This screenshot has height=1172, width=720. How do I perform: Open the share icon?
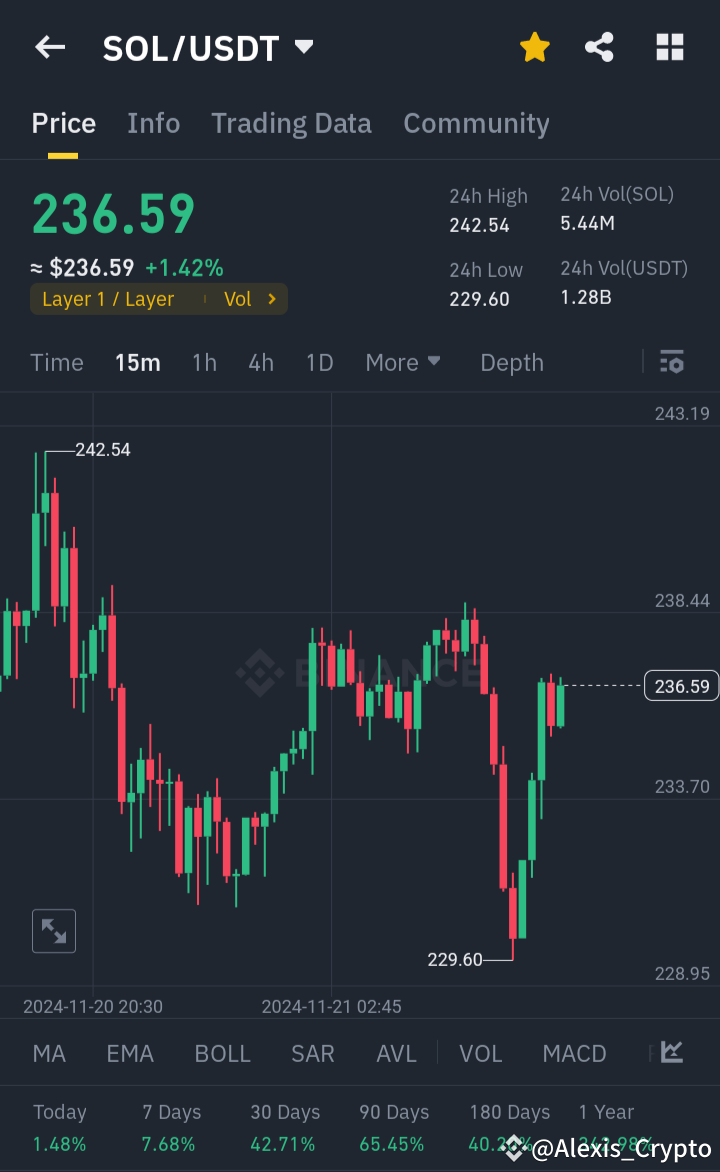point(599,47)
